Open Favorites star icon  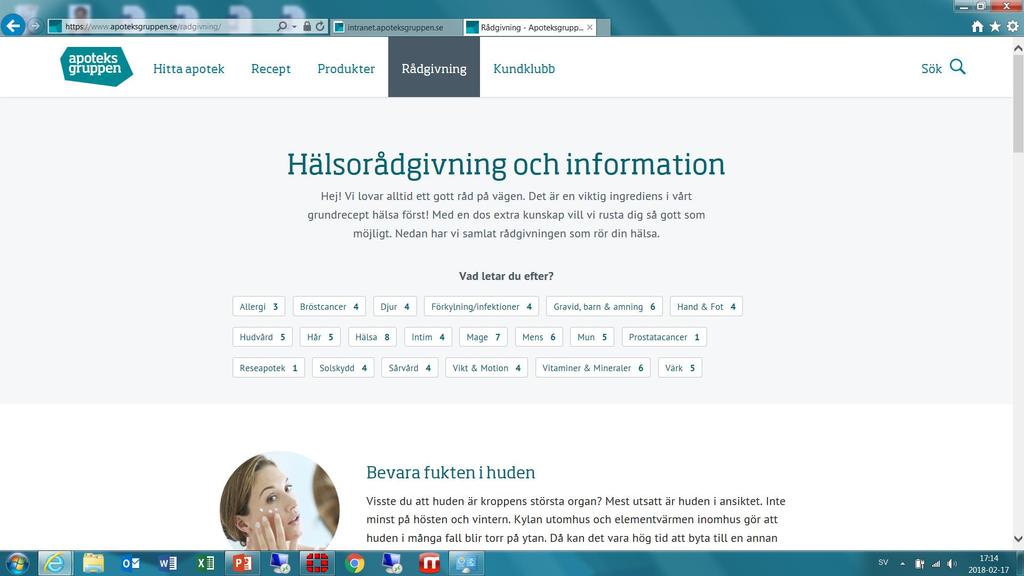point(995,27)
